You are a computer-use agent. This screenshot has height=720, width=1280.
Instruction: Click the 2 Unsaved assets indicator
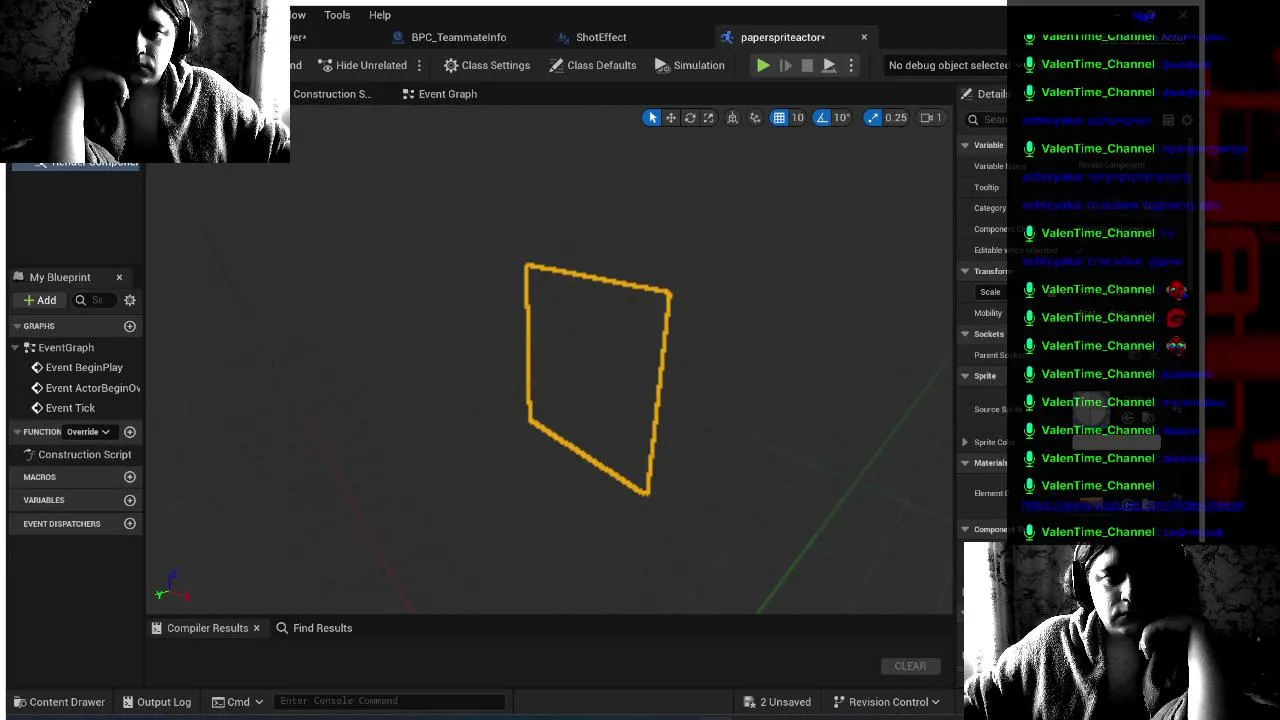coord(778,702)
